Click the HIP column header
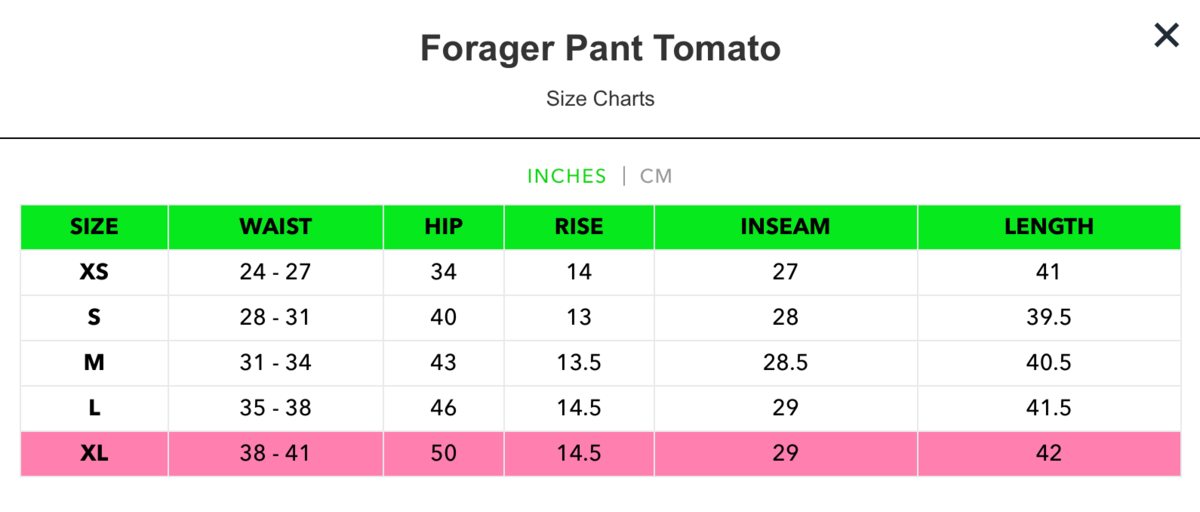This screenshot has height=512, width=1200. click(x=443, y=227)
